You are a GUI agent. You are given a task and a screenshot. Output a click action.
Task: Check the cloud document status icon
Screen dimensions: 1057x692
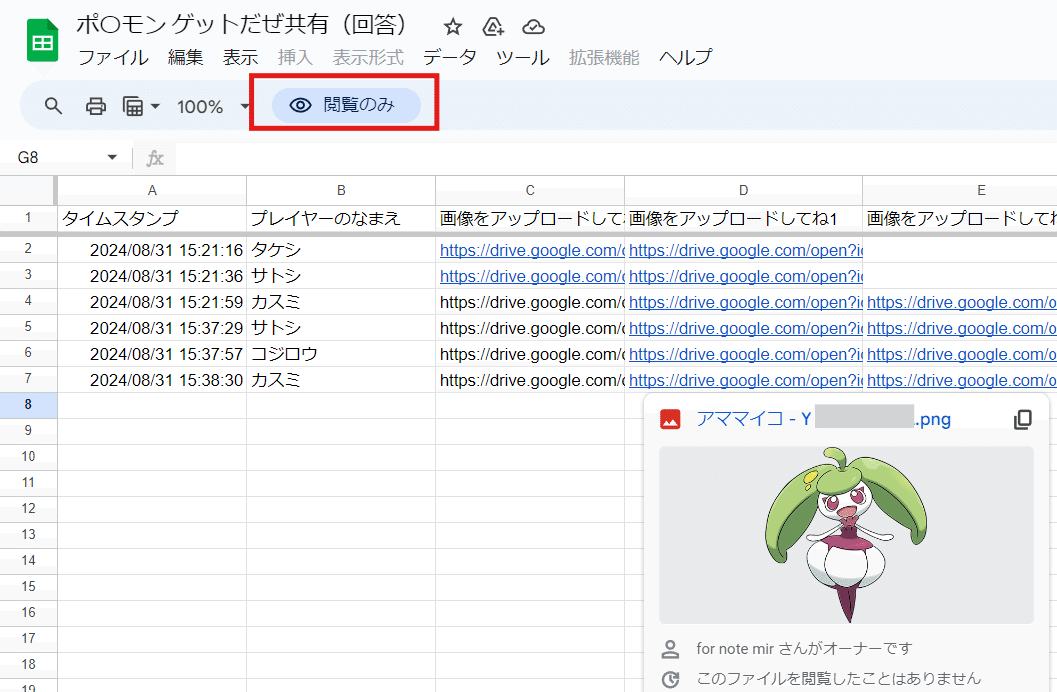point(533,27)
